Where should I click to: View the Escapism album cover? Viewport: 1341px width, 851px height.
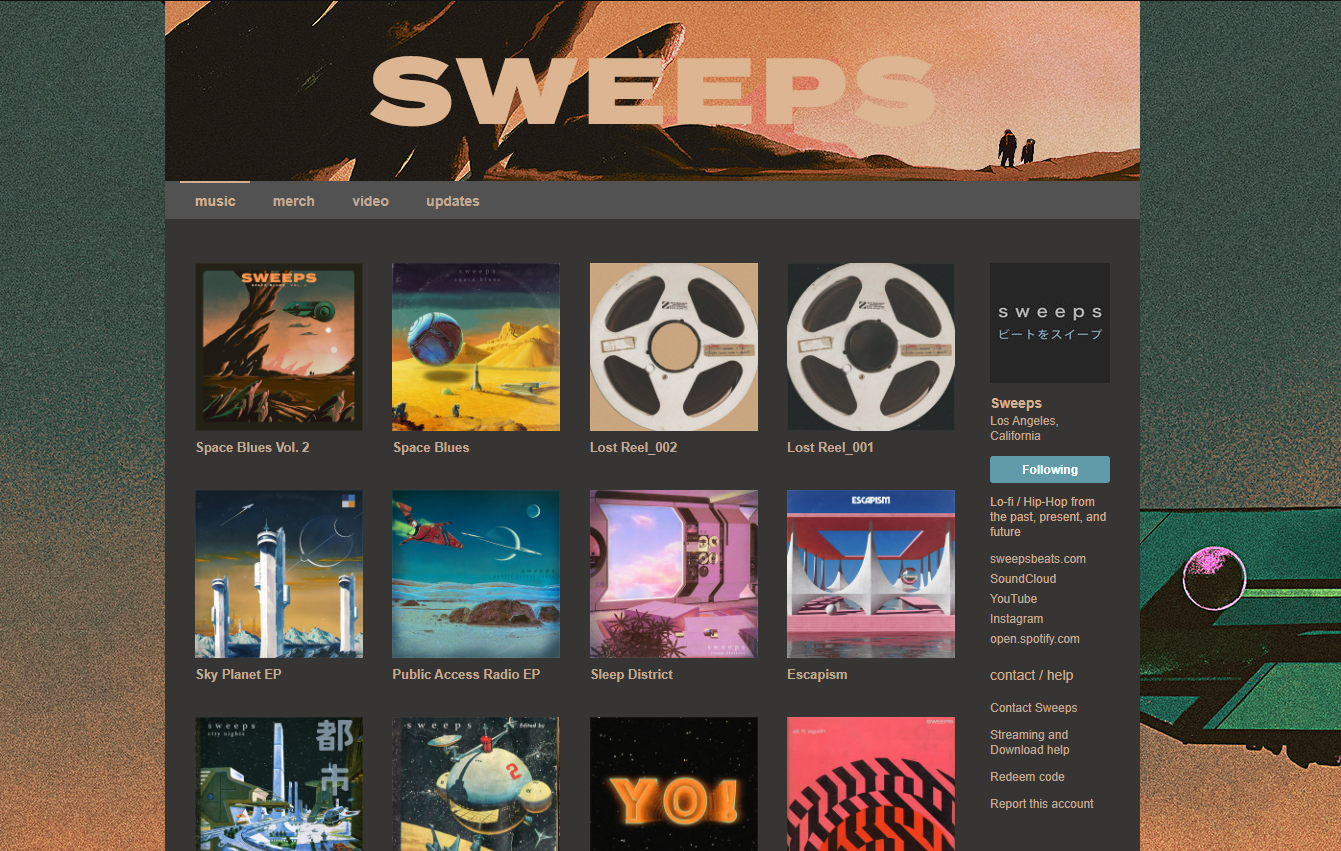871,574
